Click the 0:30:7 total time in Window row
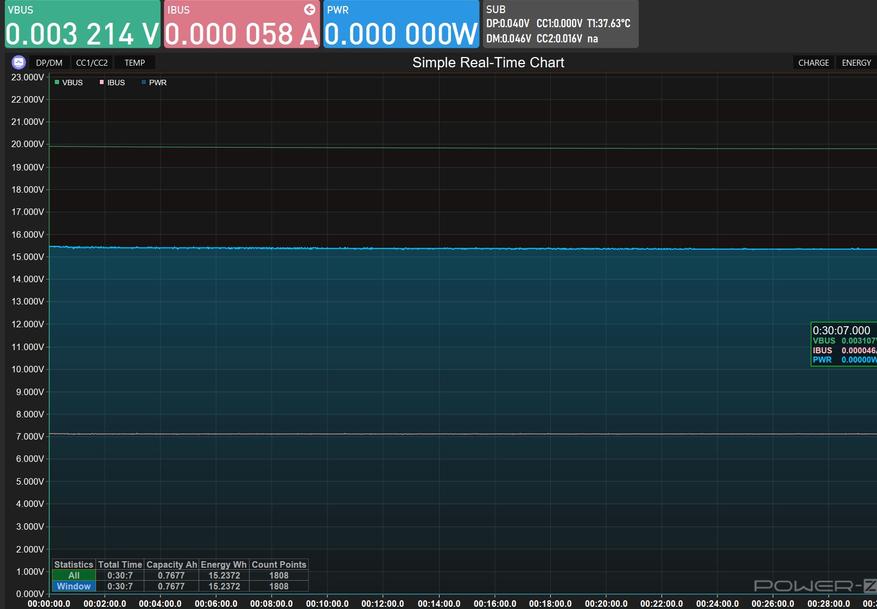Image resolution: width=877 pixels, height=609 pixels. 120,586
